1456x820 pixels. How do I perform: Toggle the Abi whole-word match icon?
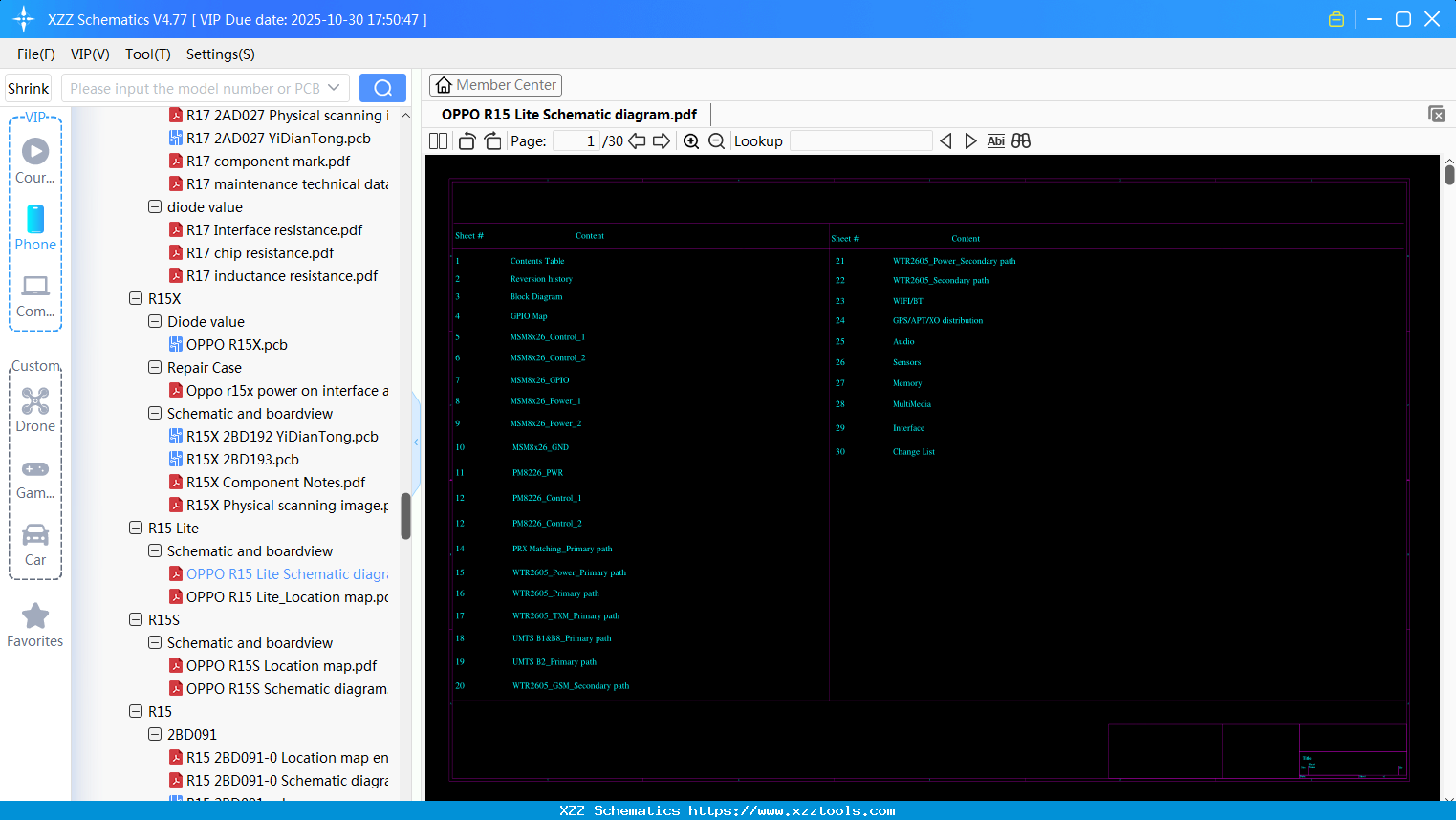coord(995,141)
